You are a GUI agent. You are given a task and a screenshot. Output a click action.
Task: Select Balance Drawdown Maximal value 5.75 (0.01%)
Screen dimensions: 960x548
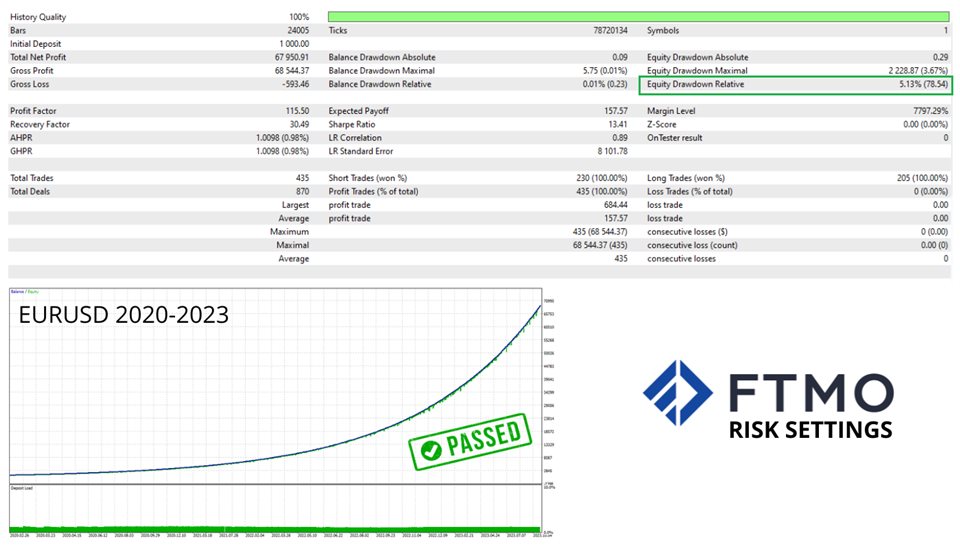click(x=605, y=71)
